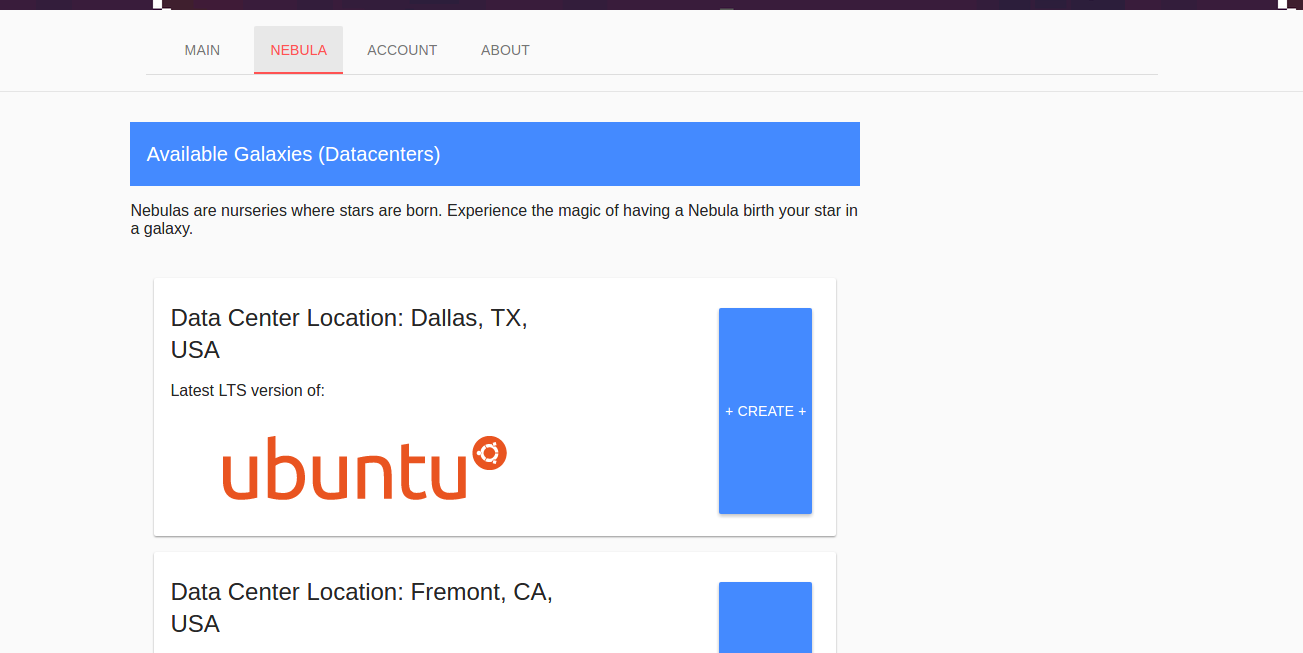Click the Dallas, TX data center title
Screen dimensions: 1303x653
click(x=349, y=334)
